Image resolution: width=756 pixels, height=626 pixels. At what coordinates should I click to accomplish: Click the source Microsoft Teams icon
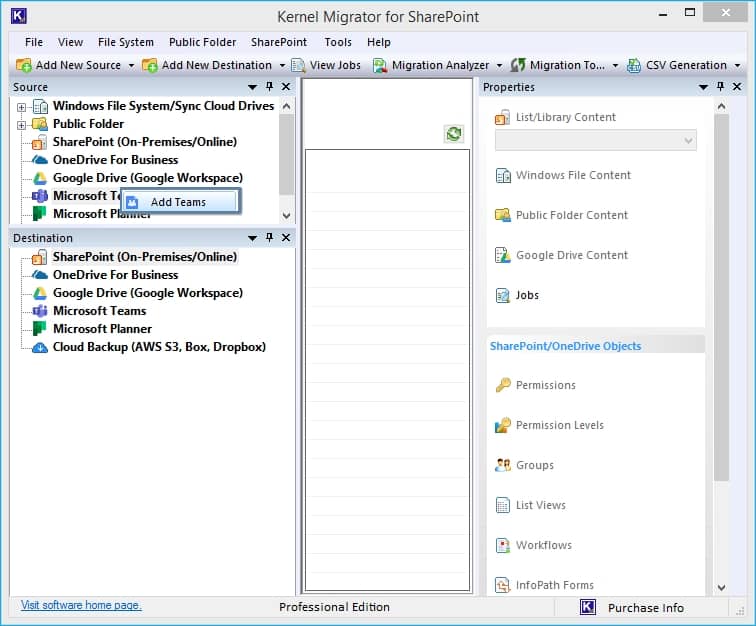click(40, 196)
